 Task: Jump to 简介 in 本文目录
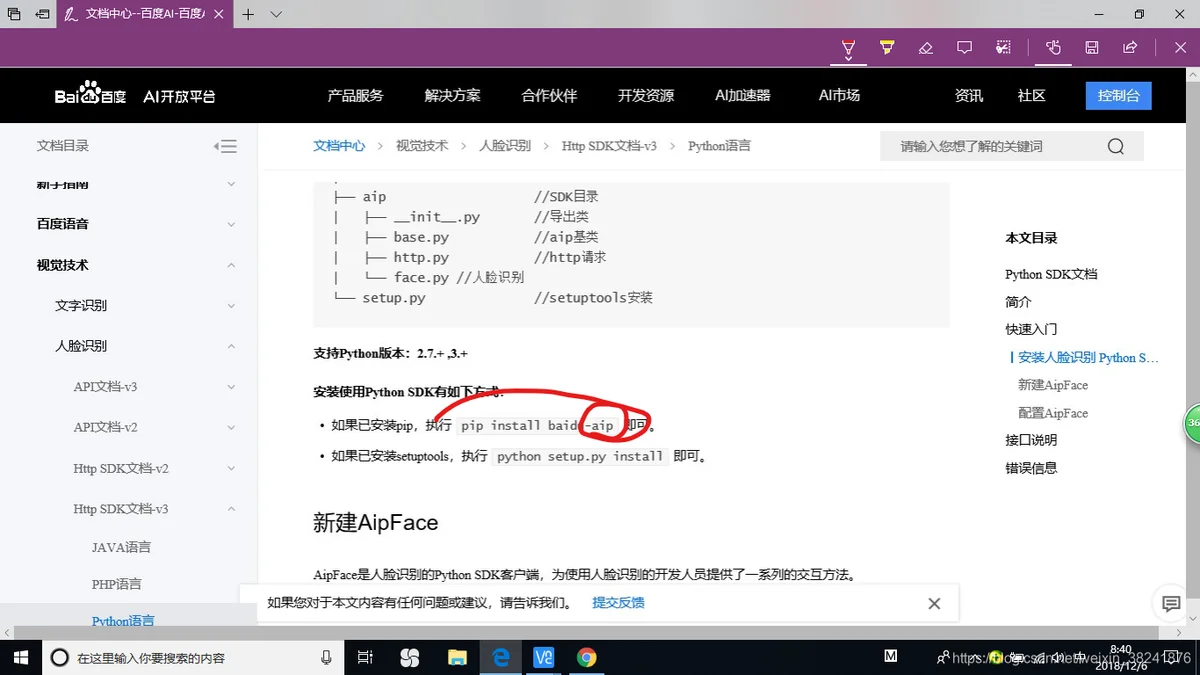1018,302
